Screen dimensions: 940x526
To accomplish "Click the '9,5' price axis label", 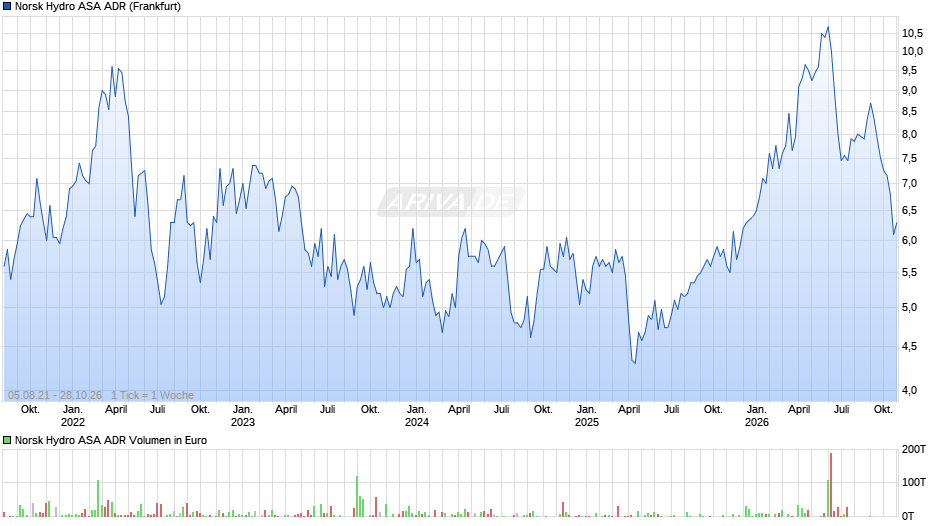I will pyautogui.click(x=909, y=71).
